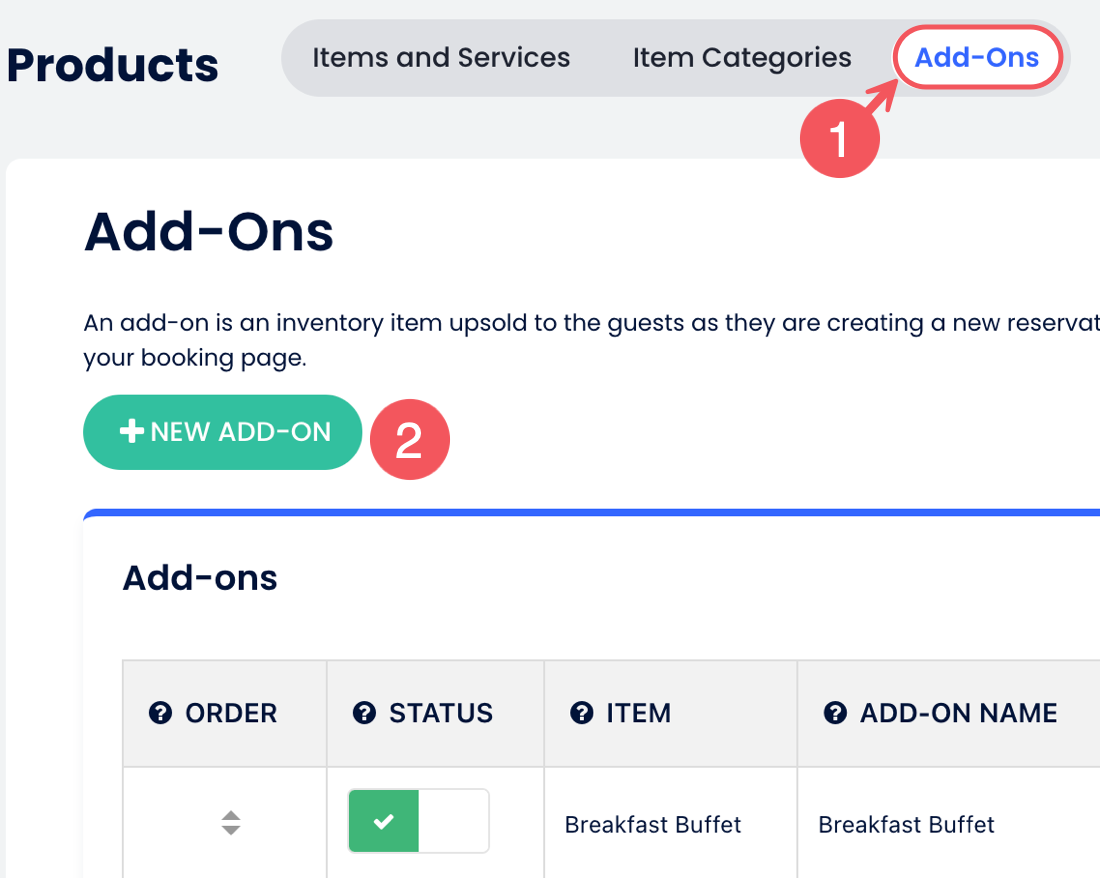Click the Products page title

coord(113,65)
